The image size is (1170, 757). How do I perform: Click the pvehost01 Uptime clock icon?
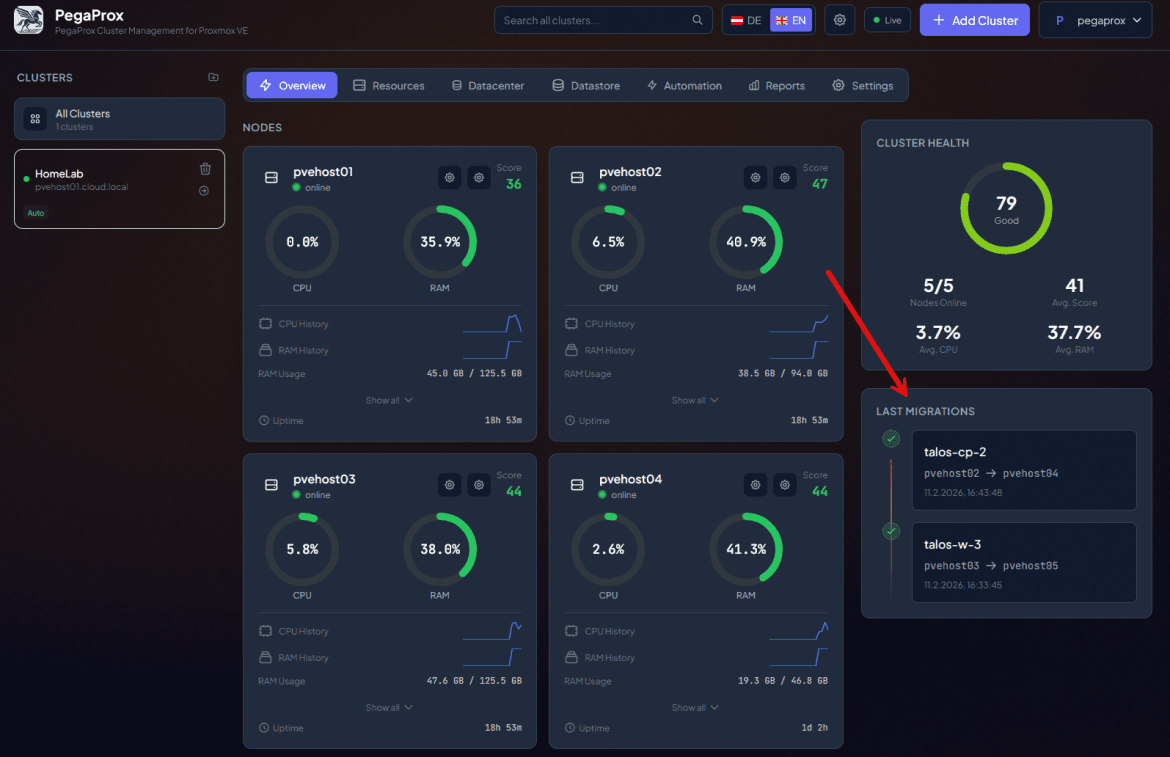click(x=264, y=421)
